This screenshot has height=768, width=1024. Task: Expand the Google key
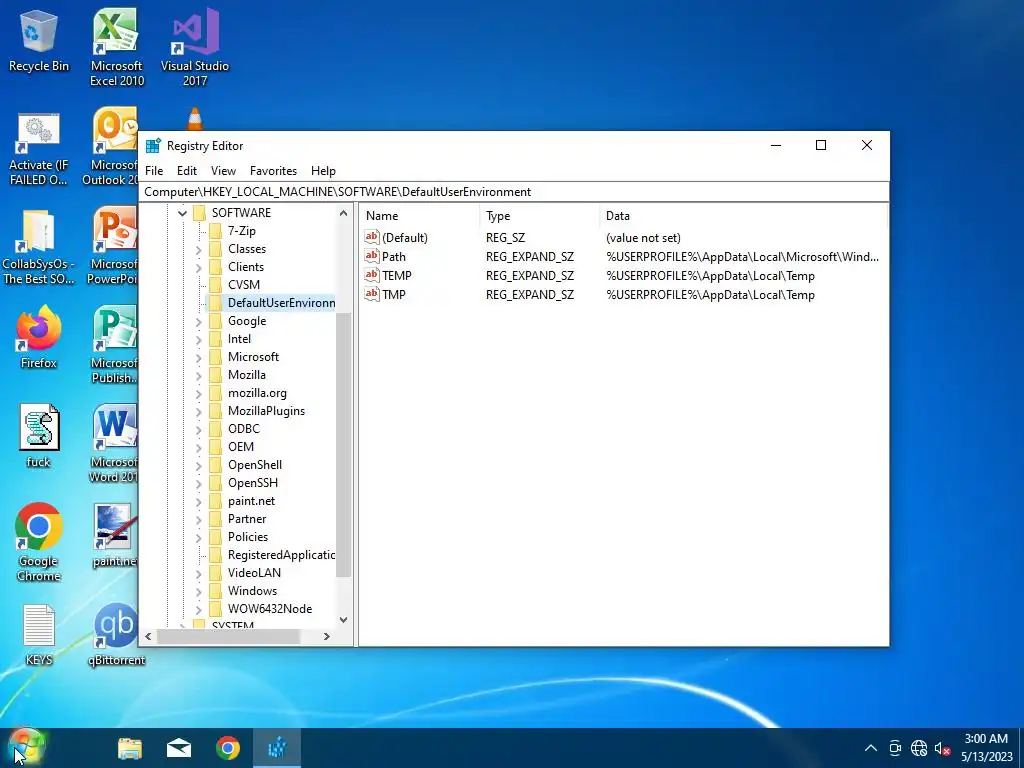199,321
